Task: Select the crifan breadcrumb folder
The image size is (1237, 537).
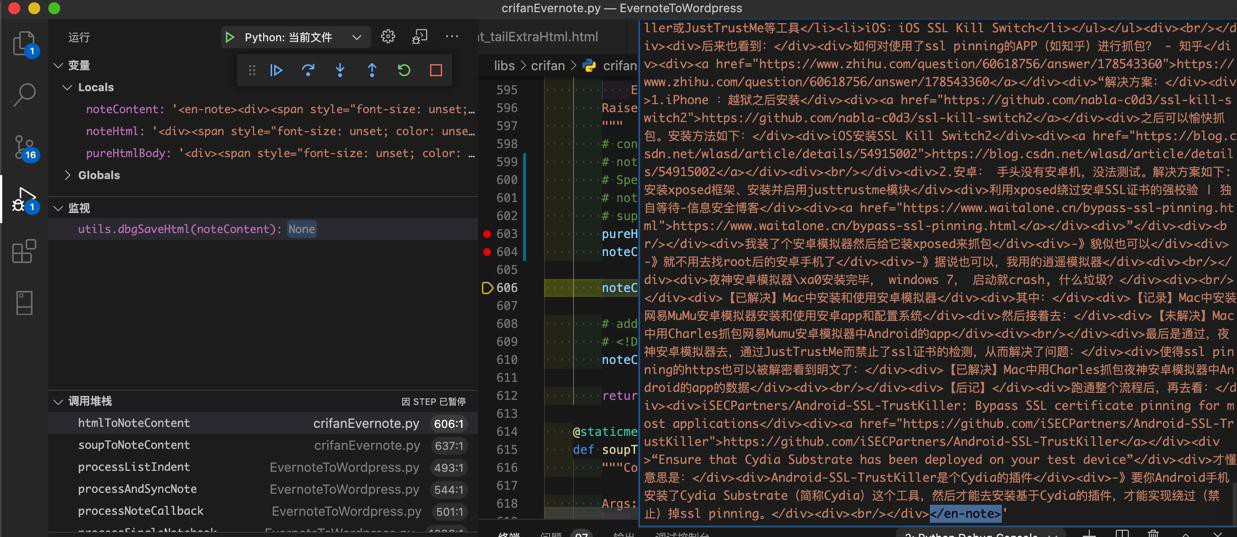Action: click(x=548, y=66)
